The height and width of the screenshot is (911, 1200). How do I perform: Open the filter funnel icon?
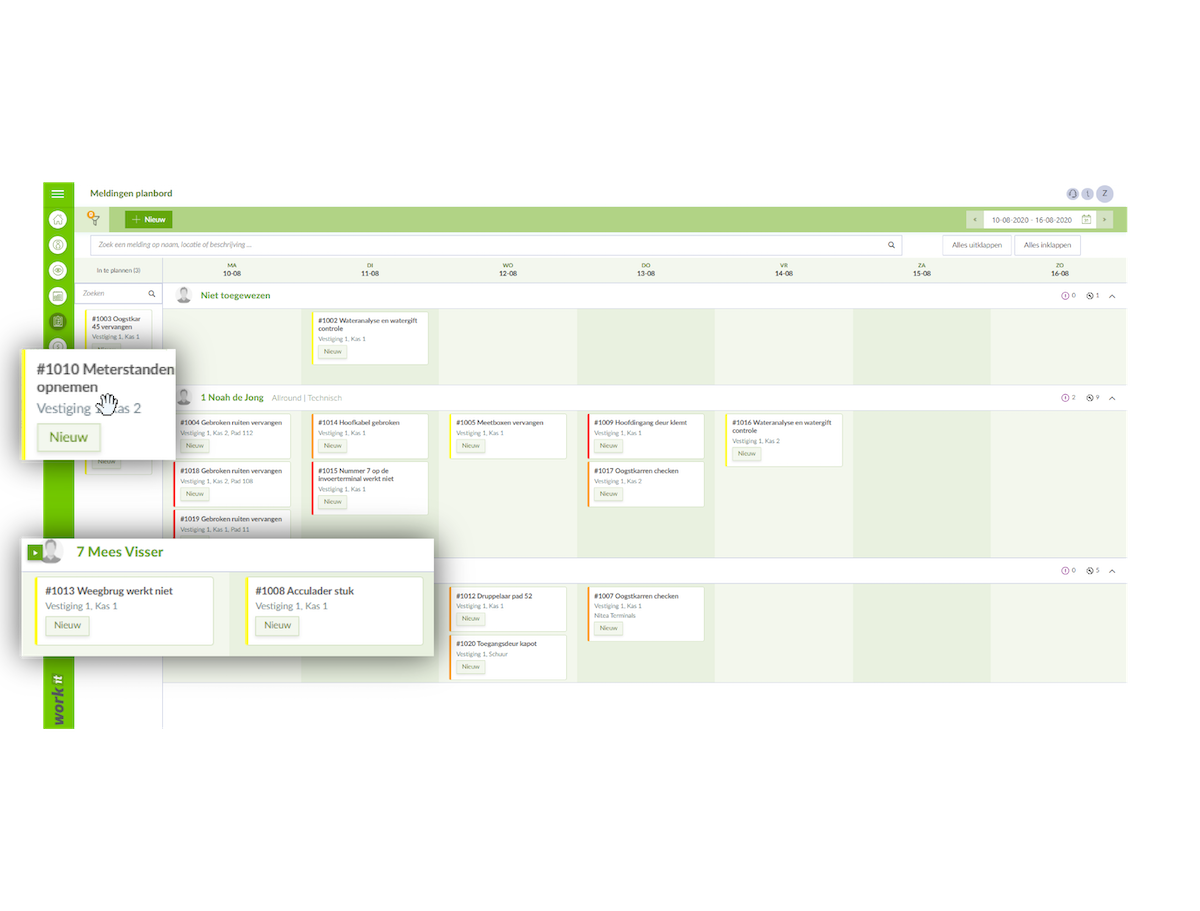pos(93,218)
